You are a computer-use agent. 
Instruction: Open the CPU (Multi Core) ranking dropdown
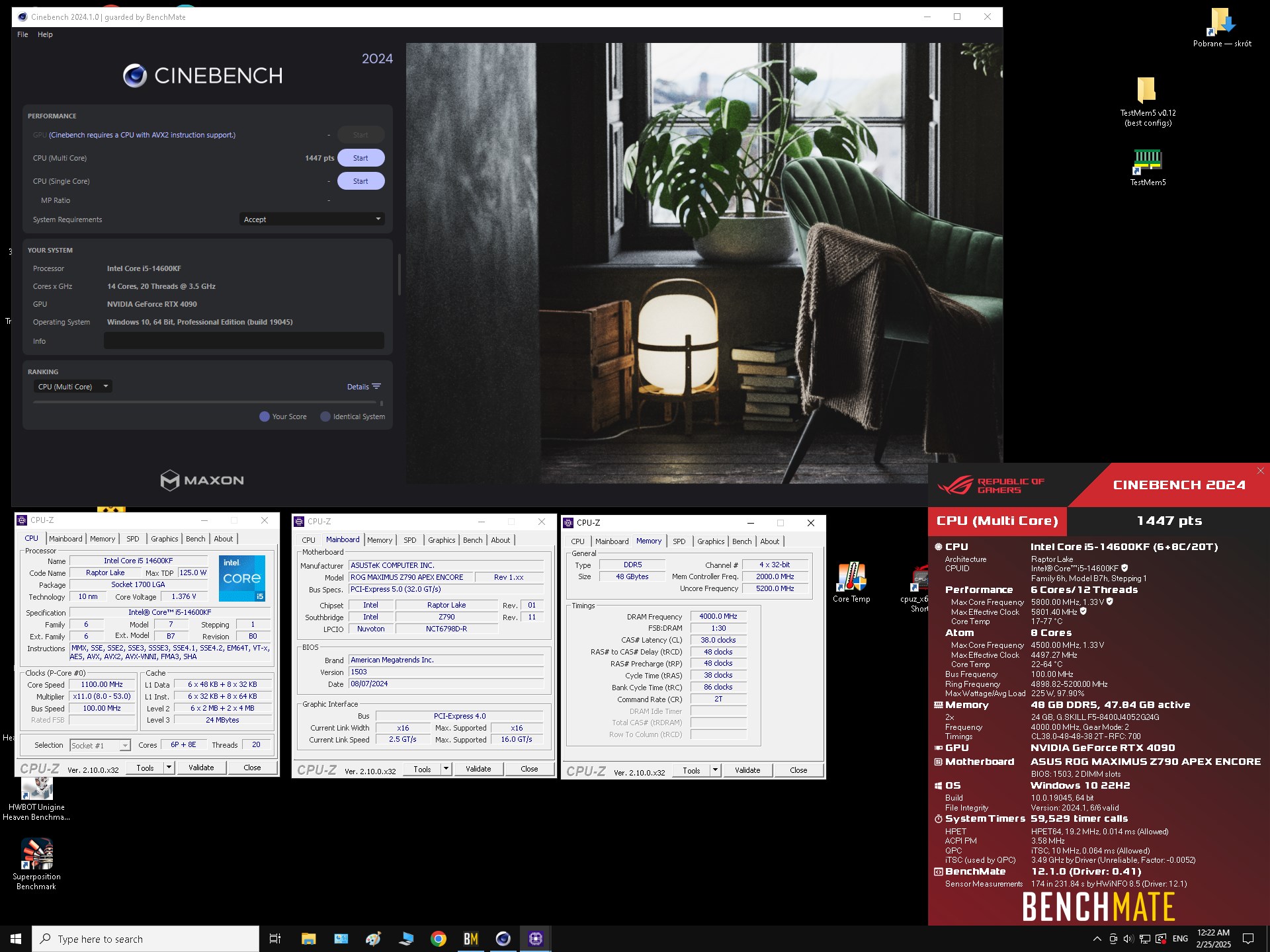tap(73, 387)
